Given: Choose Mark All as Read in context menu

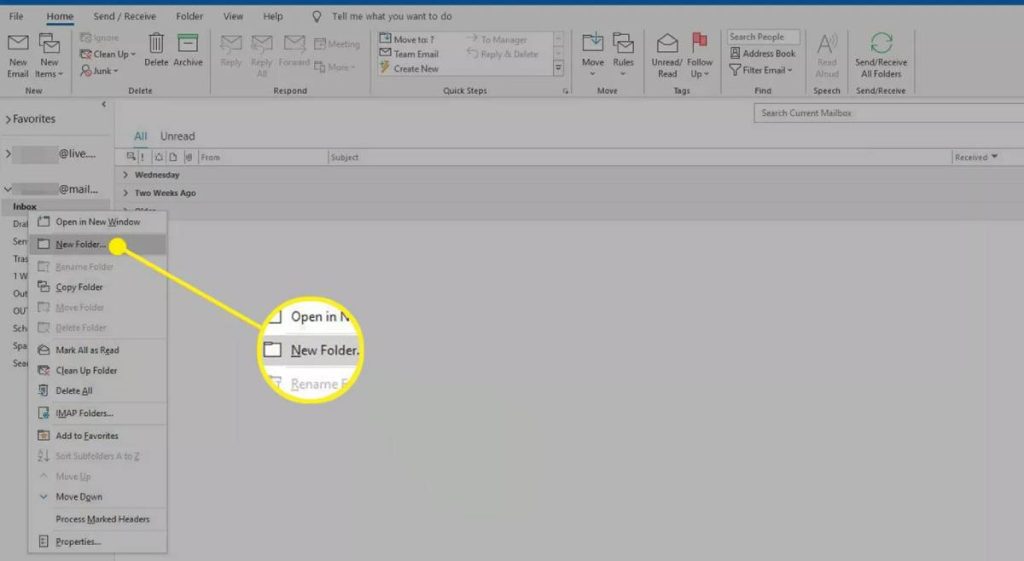Looking at the screenshot, I should coord(87,350).
